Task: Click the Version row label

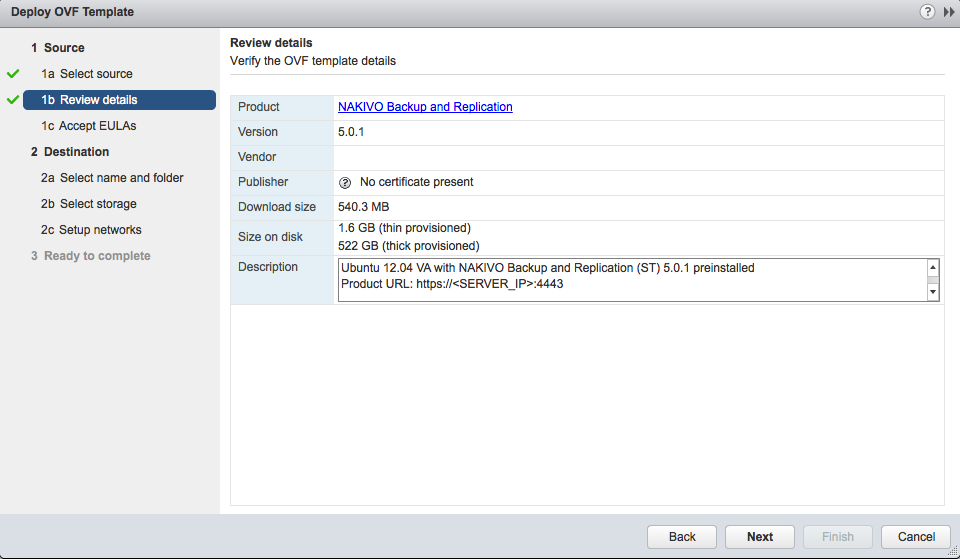Action: click(x=258, y=132)
